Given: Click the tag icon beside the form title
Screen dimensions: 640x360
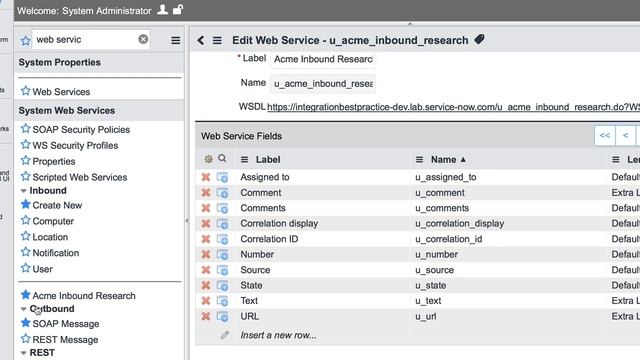Looking at the screenshot, I should (480, 40).
